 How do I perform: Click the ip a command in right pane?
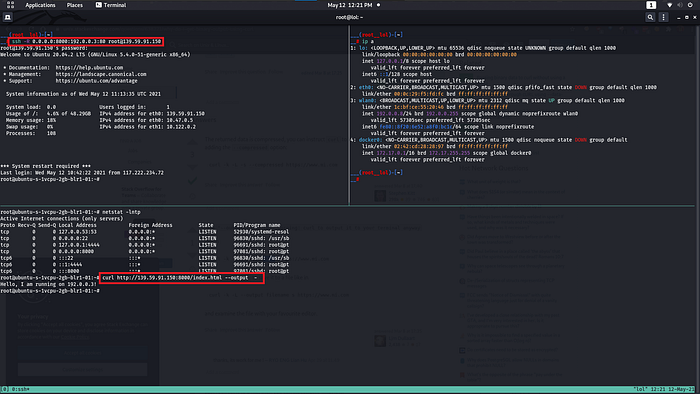click(368, 41)
